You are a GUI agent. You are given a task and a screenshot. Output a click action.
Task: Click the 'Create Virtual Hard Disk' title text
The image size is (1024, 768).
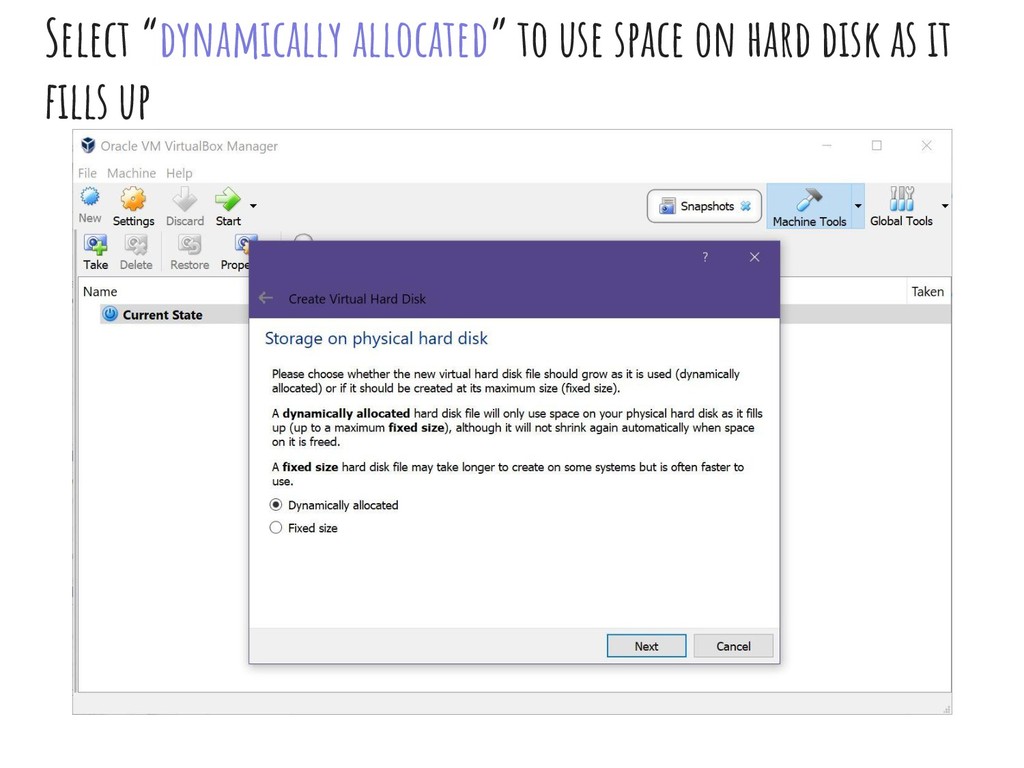click(x=357, y=298)
